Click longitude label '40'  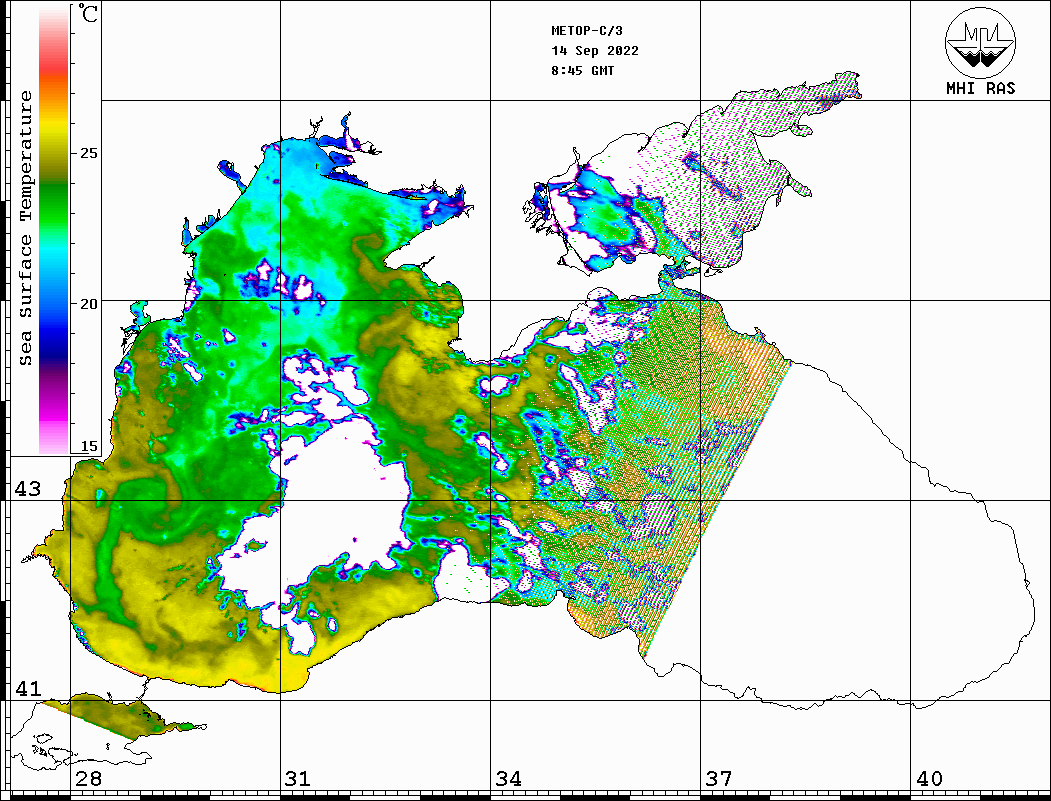(929, 779)
